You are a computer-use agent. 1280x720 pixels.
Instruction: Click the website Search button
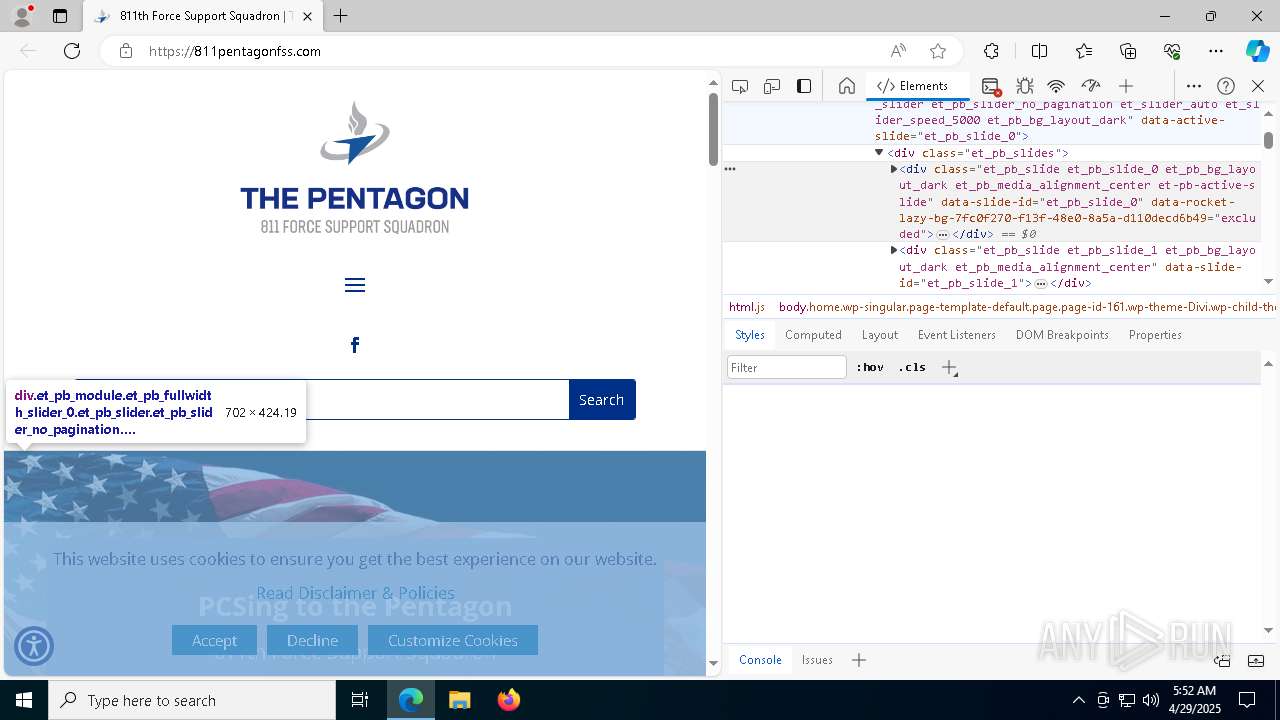[602, 400]
